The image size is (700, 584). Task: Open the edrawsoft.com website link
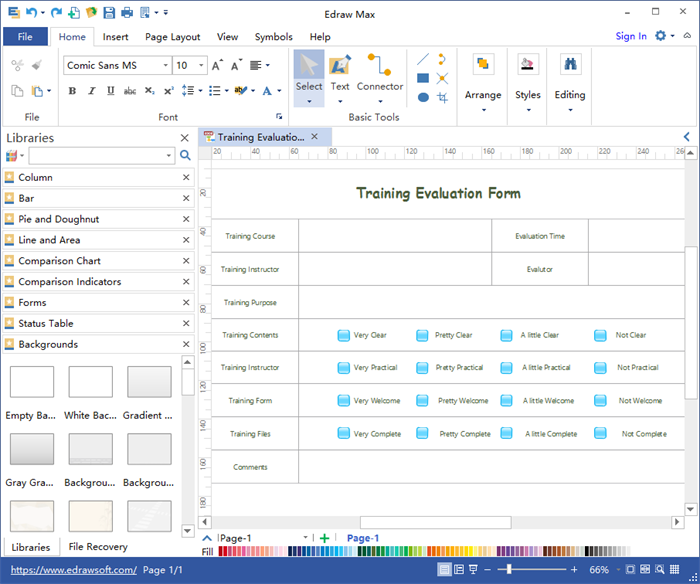pyautogui.click(x=71, y=570)
